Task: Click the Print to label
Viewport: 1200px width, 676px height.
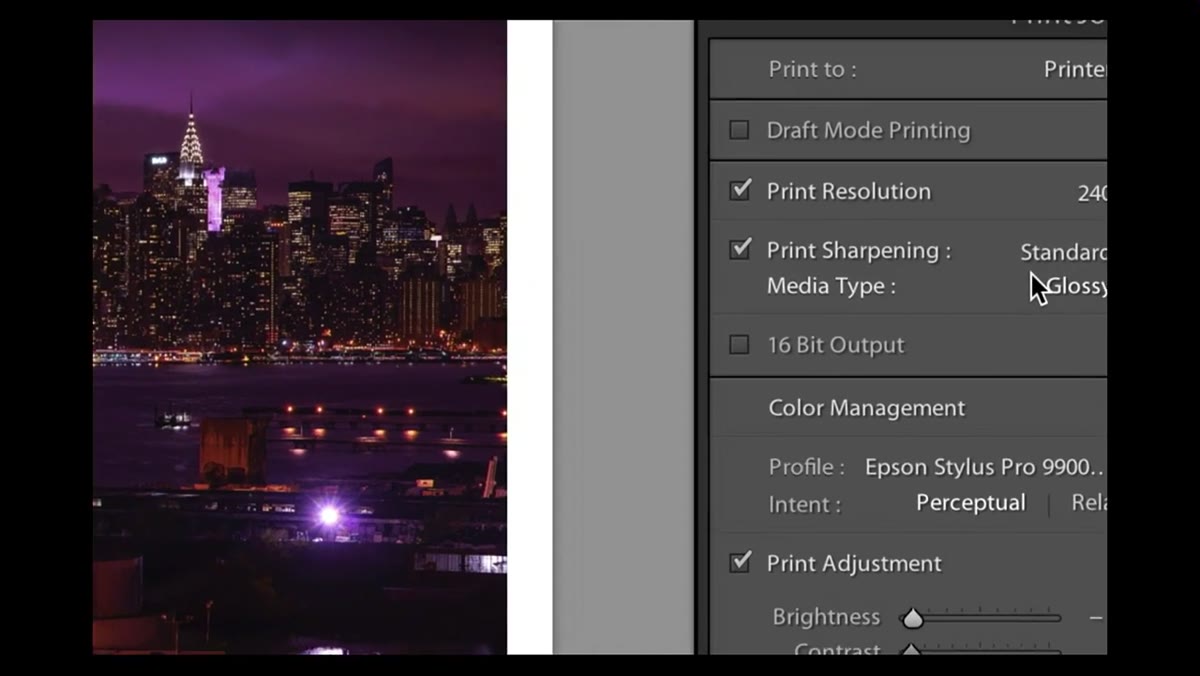Action: coord(812,69)
